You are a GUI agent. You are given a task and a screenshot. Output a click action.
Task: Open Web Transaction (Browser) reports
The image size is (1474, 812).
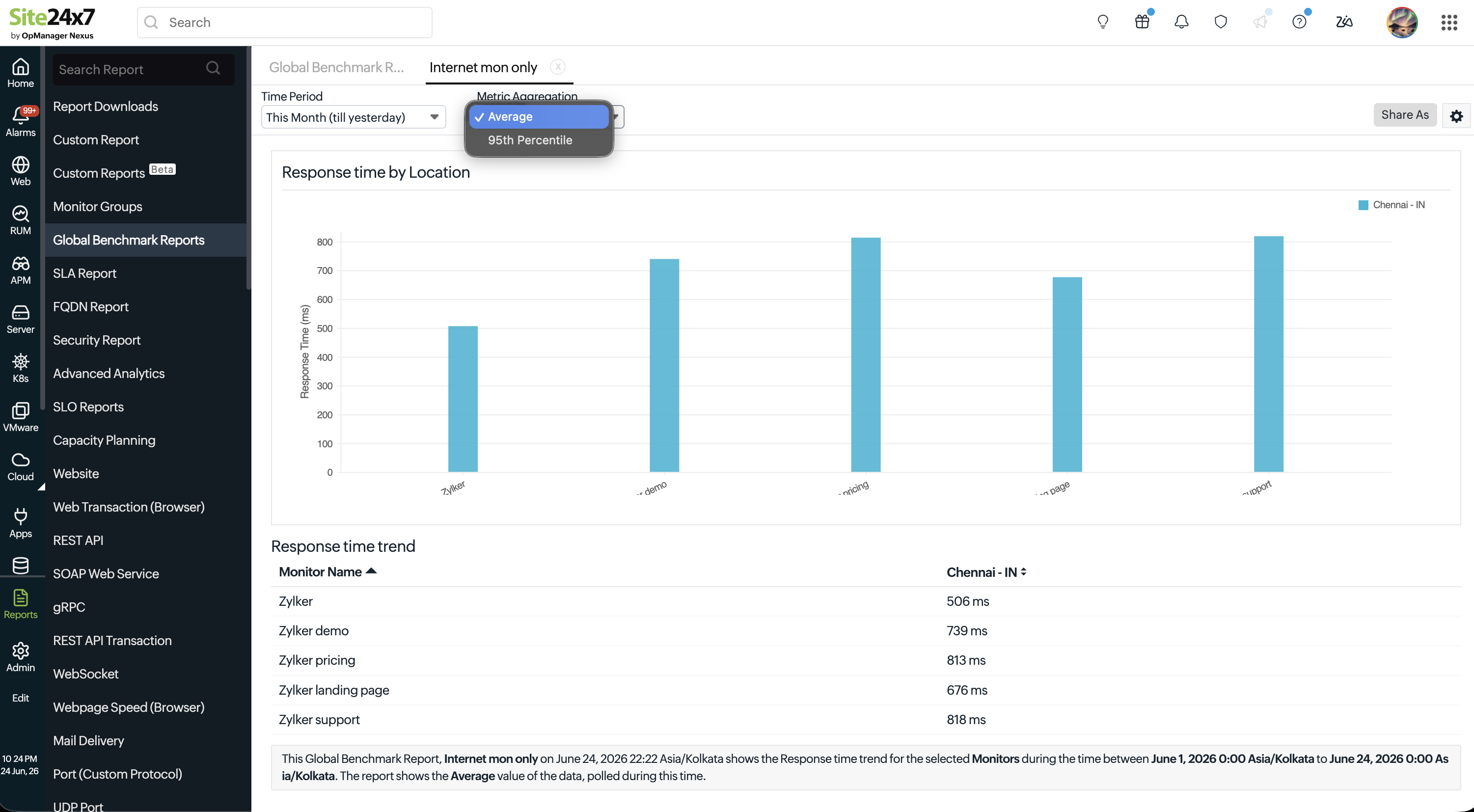[x=128, y=507]
